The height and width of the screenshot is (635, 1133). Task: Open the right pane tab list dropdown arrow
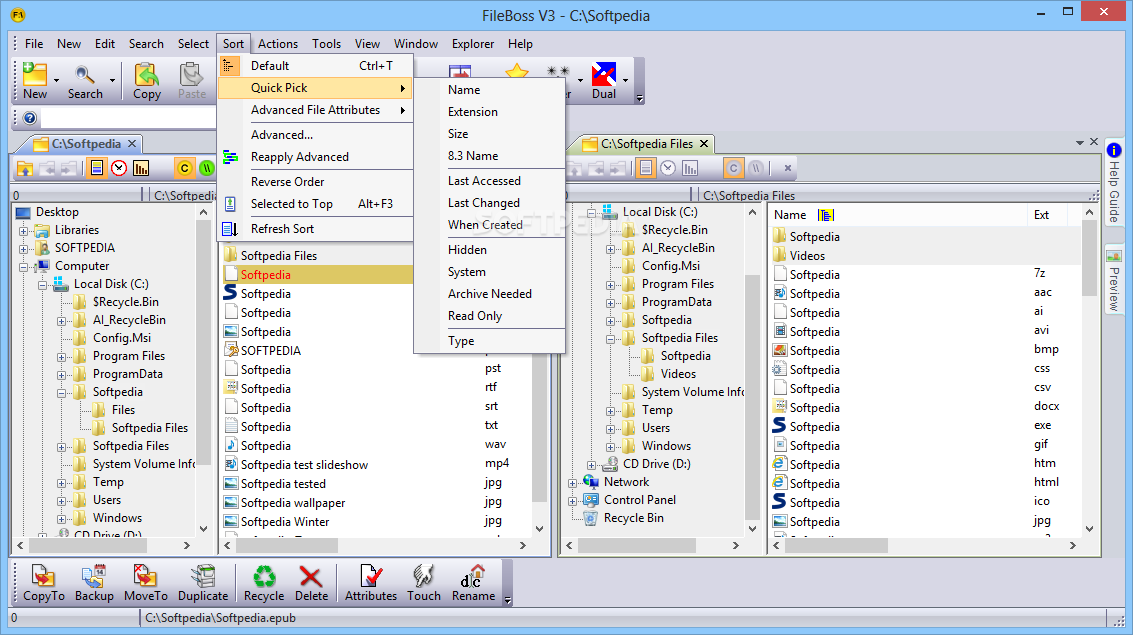tap(1080, 143)
